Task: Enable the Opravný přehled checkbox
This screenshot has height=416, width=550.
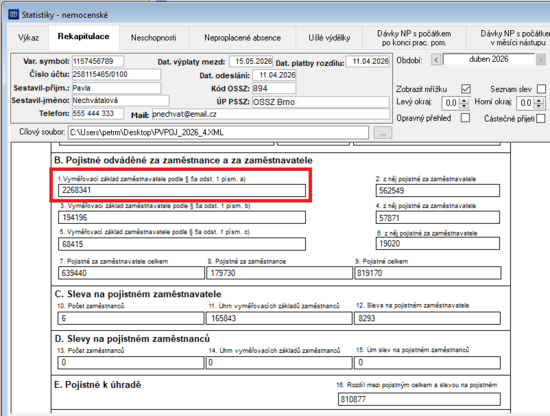Action: (x=465, y=118)
